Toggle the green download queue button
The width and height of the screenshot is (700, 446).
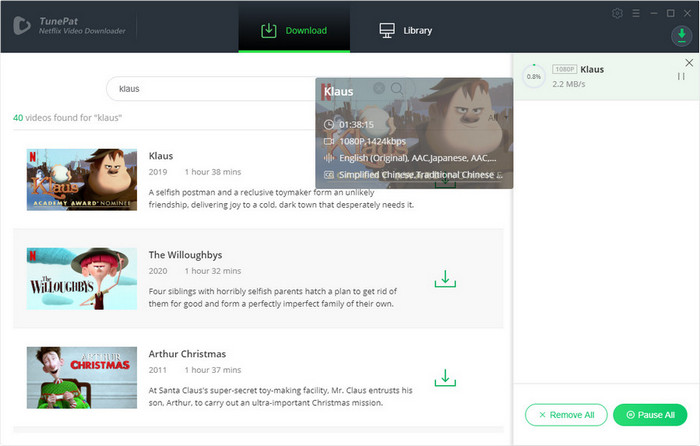tap(680, 35)
